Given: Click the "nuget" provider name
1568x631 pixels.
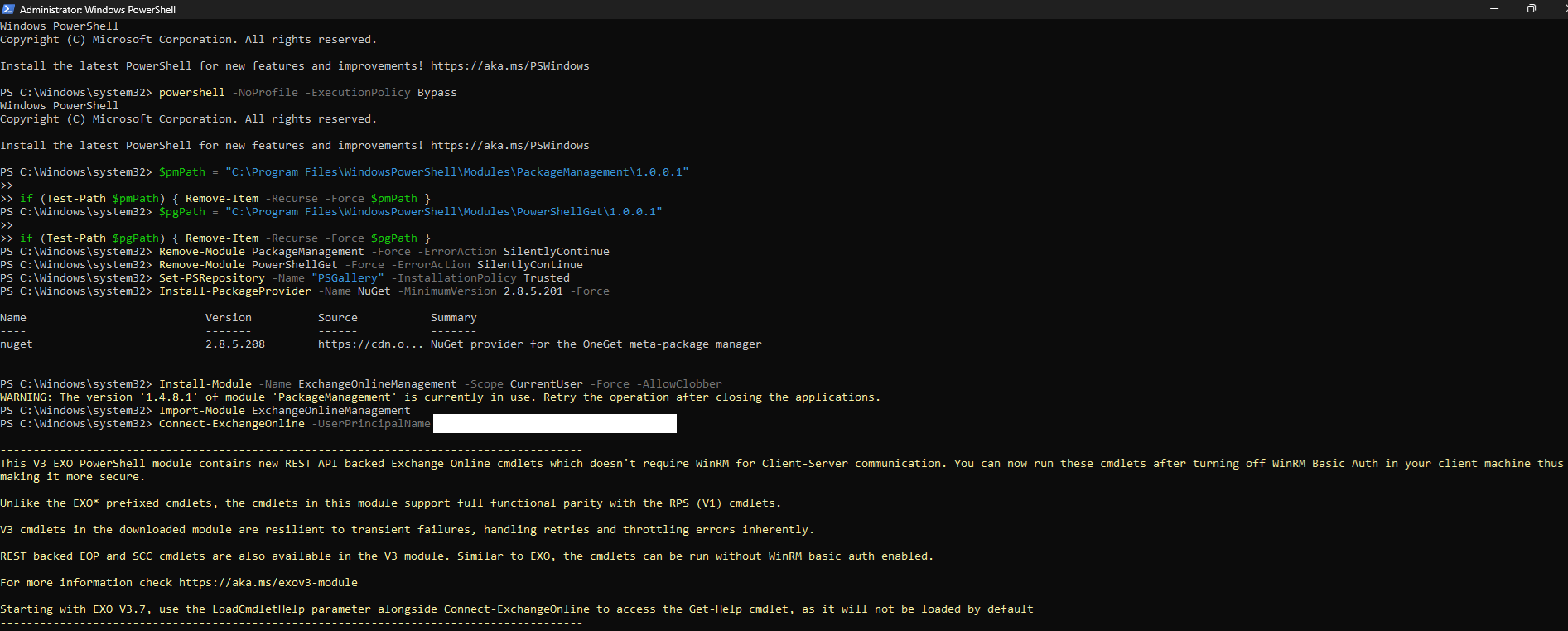Looking at the screenshot, I should 17,344.
